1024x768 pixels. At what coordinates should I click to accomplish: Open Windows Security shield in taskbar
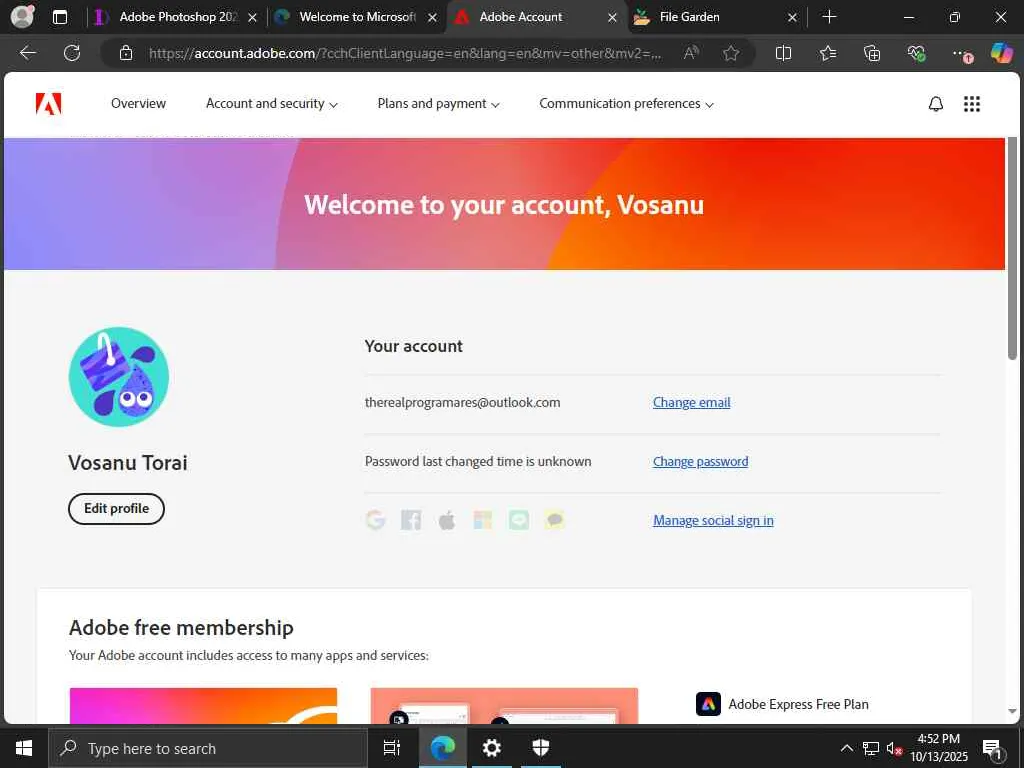coord(541,748)
